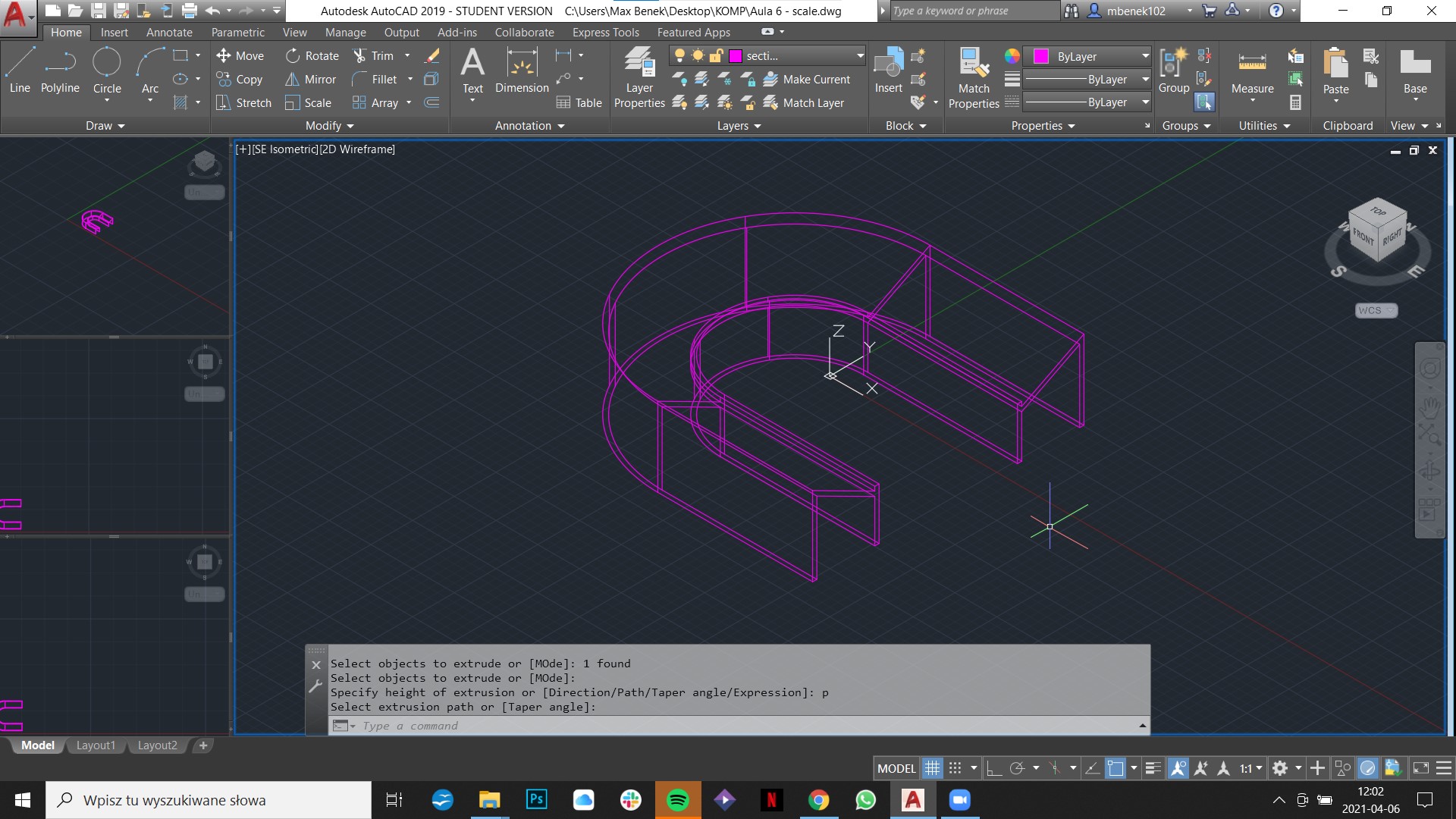Open the Express Tools ribbon tab
The image size is (1456, 819).
[605, 32]
